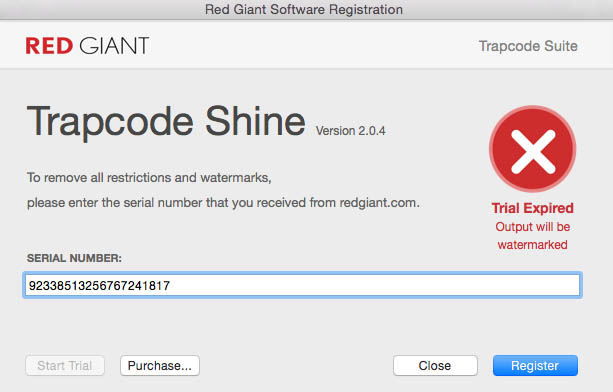Click the disabled Start Trial button

tap(65, 365)
